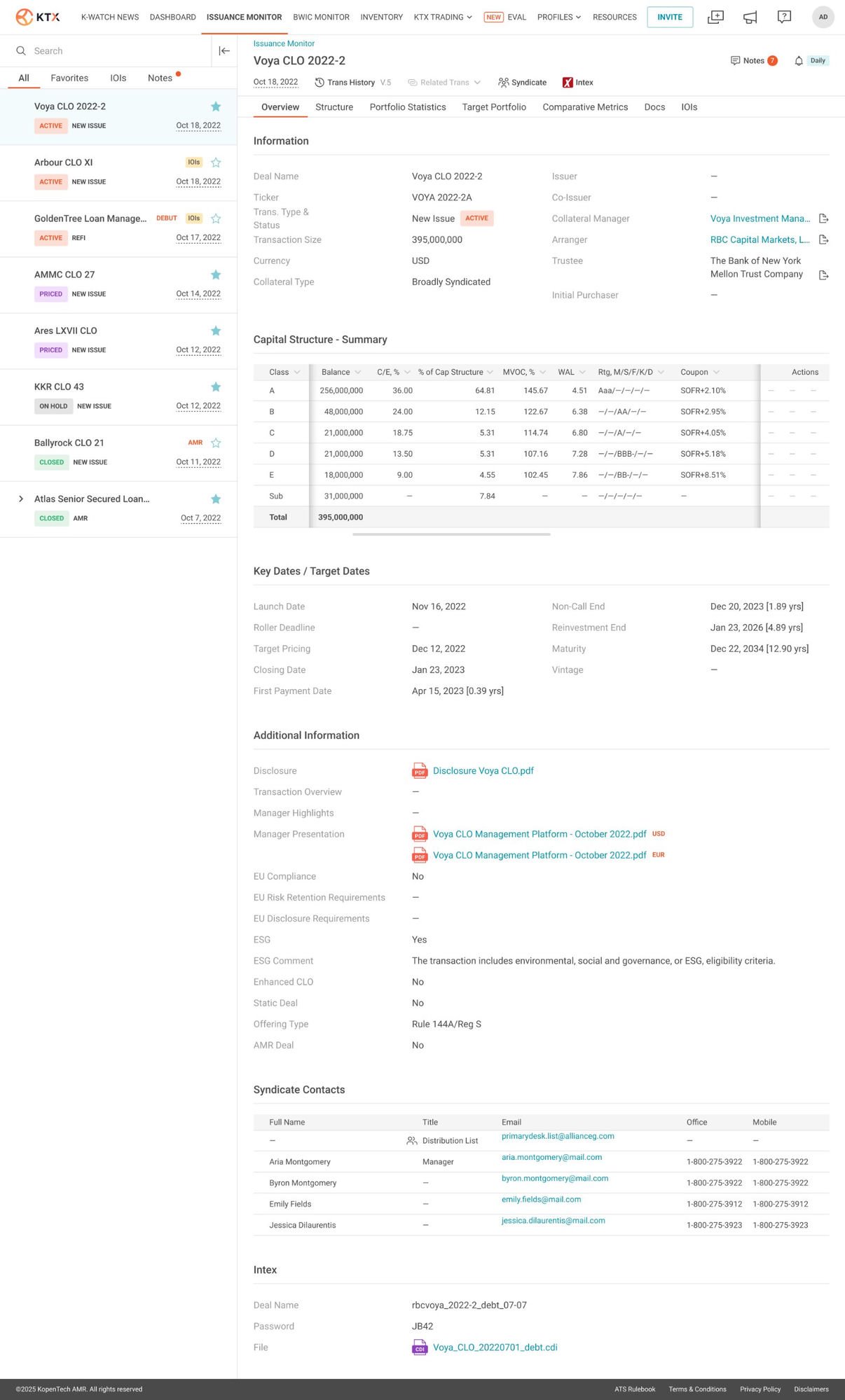
Task: Click the CDI file icon in Intex
Action: tap(420, 1347)
